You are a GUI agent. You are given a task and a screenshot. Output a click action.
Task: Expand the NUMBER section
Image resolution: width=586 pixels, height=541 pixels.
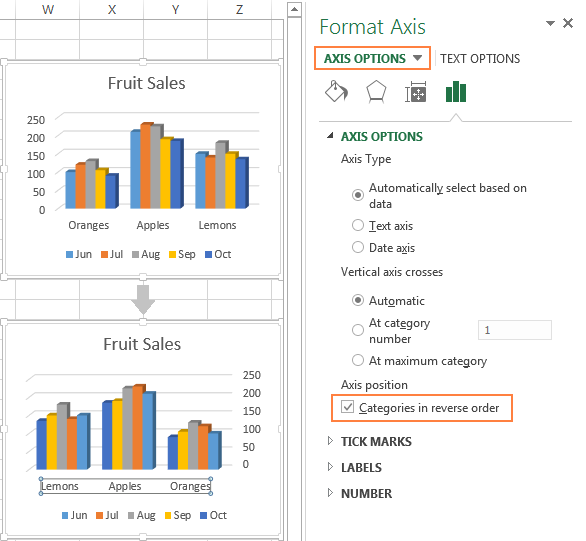pyautogui.click(x=330, y=493)
